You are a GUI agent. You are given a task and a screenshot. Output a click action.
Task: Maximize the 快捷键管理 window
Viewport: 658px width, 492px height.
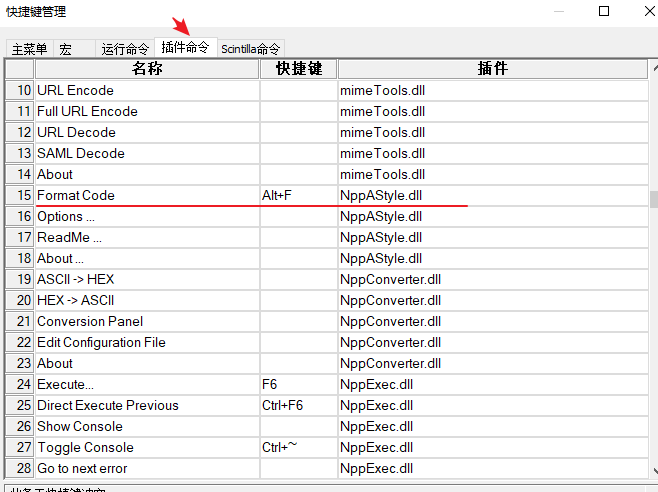[604, 11]
